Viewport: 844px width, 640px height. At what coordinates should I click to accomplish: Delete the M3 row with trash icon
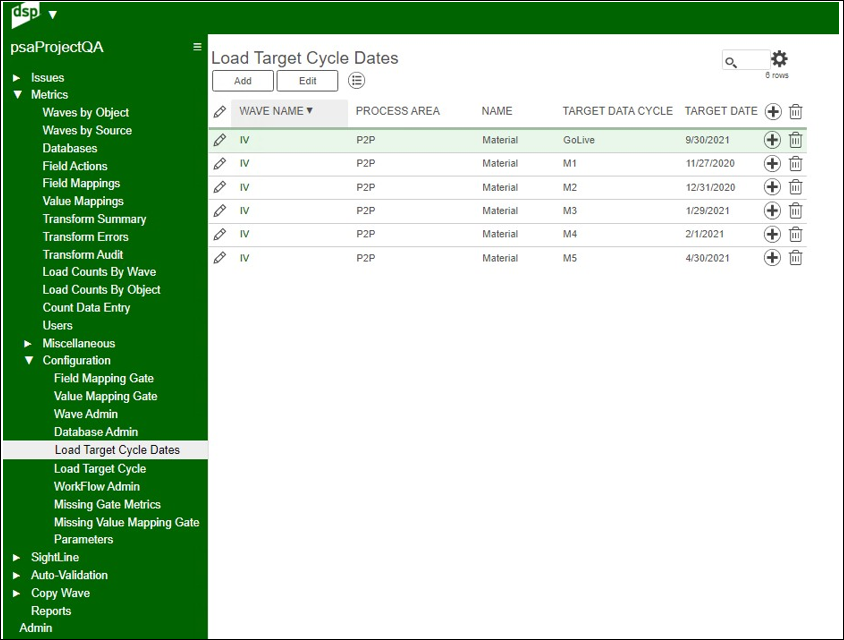[795, 210]
